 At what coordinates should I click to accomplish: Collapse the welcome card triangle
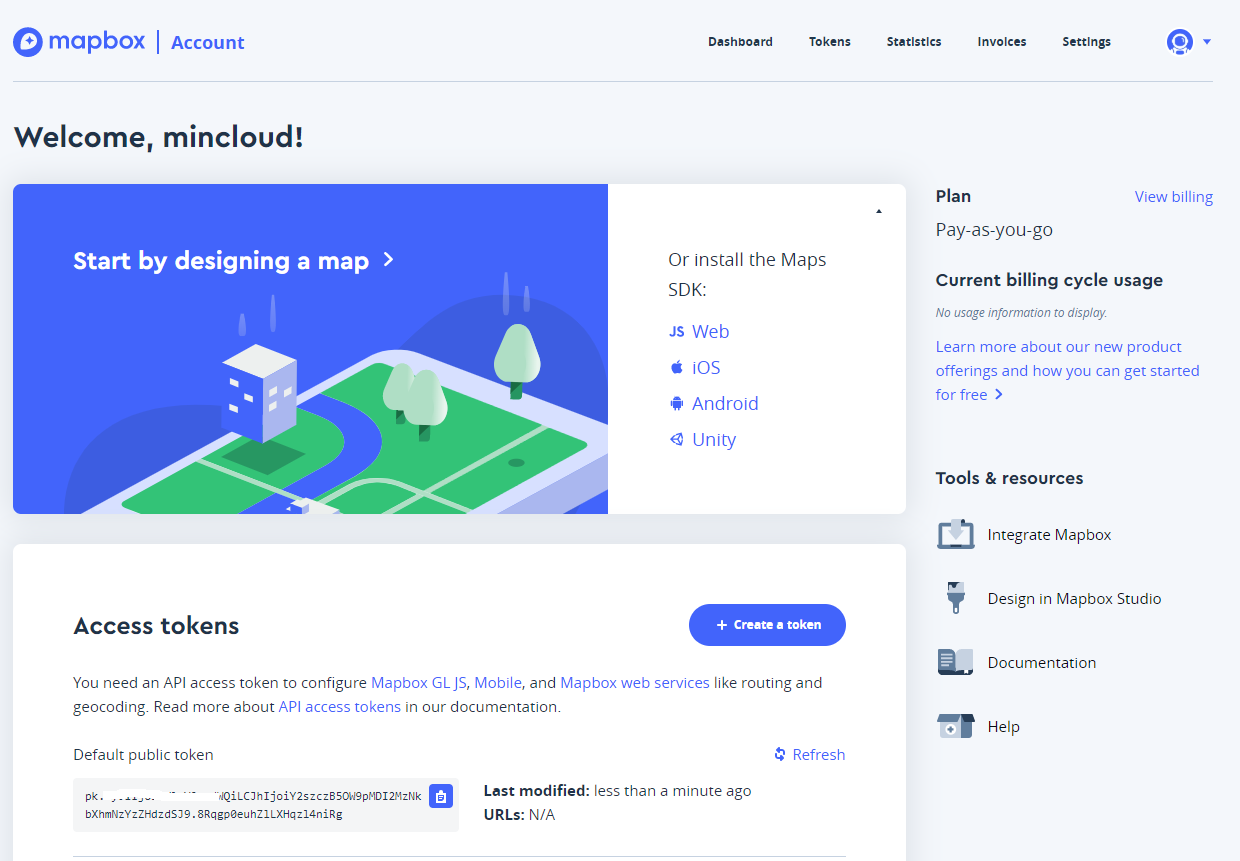[879, 211]
